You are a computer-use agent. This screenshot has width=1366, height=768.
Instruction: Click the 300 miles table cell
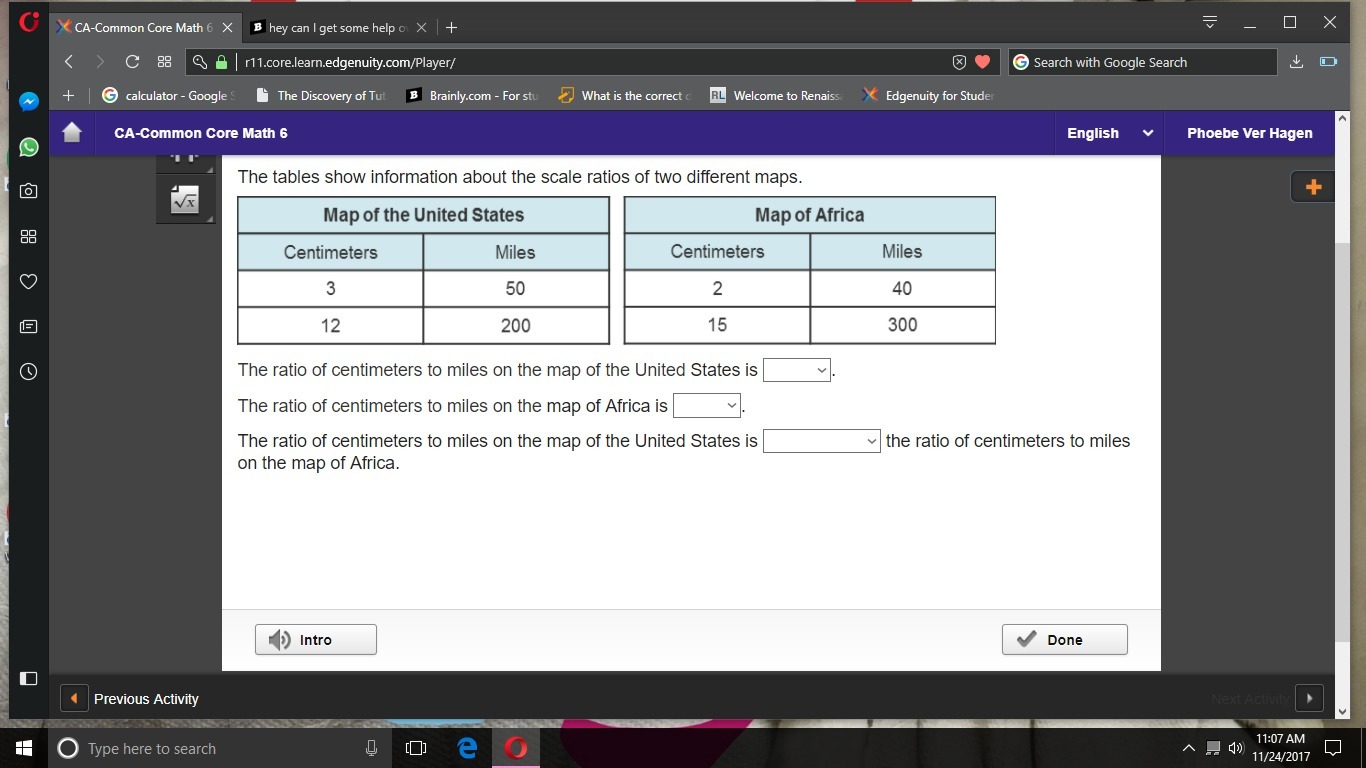pyautogui.click(x=902, y=325)
